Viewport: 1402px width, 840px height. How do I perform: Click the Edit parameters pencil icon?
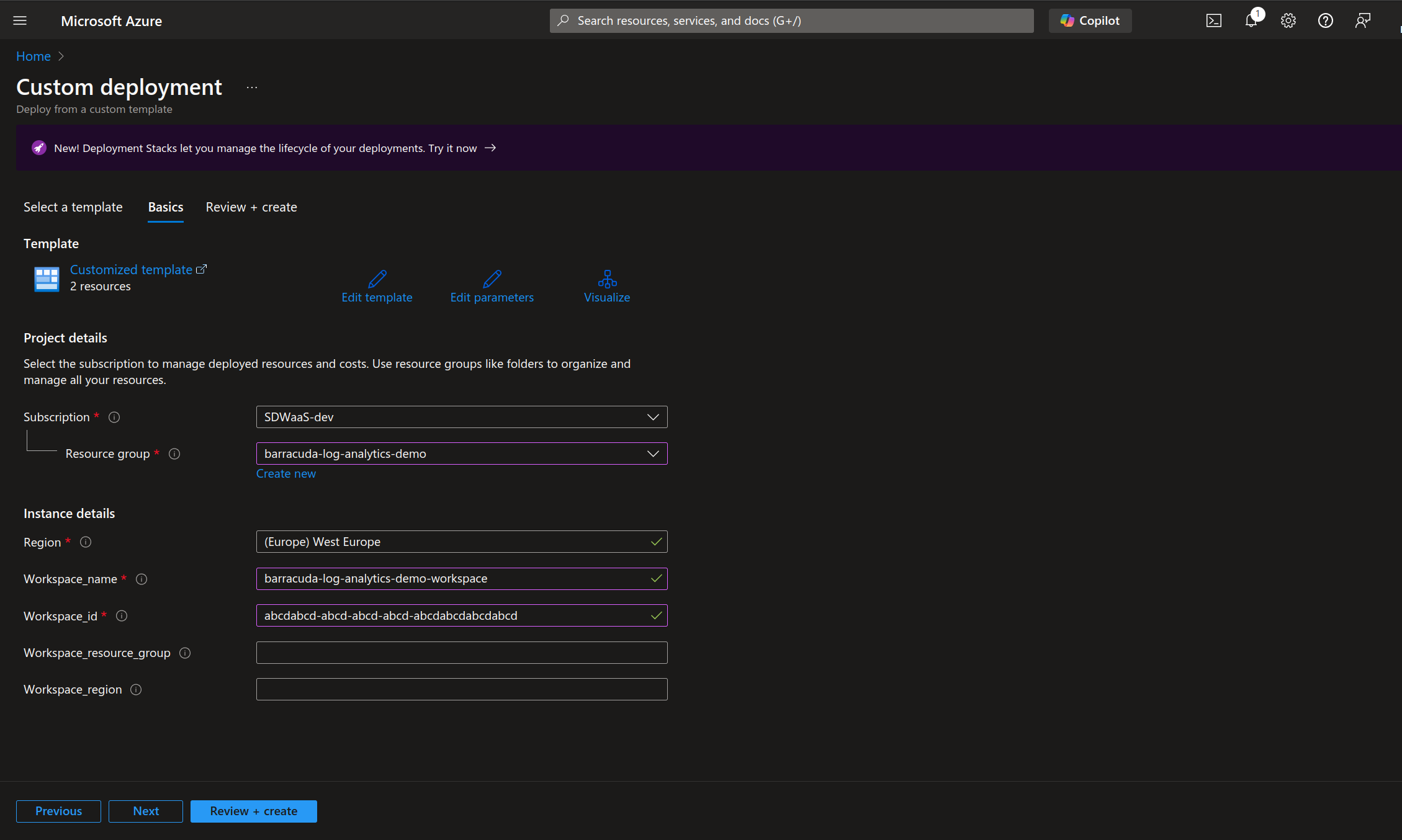coord(492,279)
